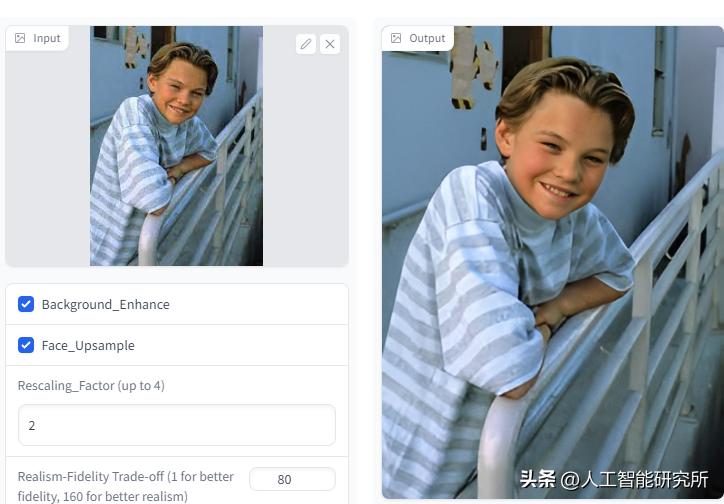This screenshot has width=724, height=504.
Task: Click the Rescaling_Factor (up to 4) label
Action: (91, 385)
